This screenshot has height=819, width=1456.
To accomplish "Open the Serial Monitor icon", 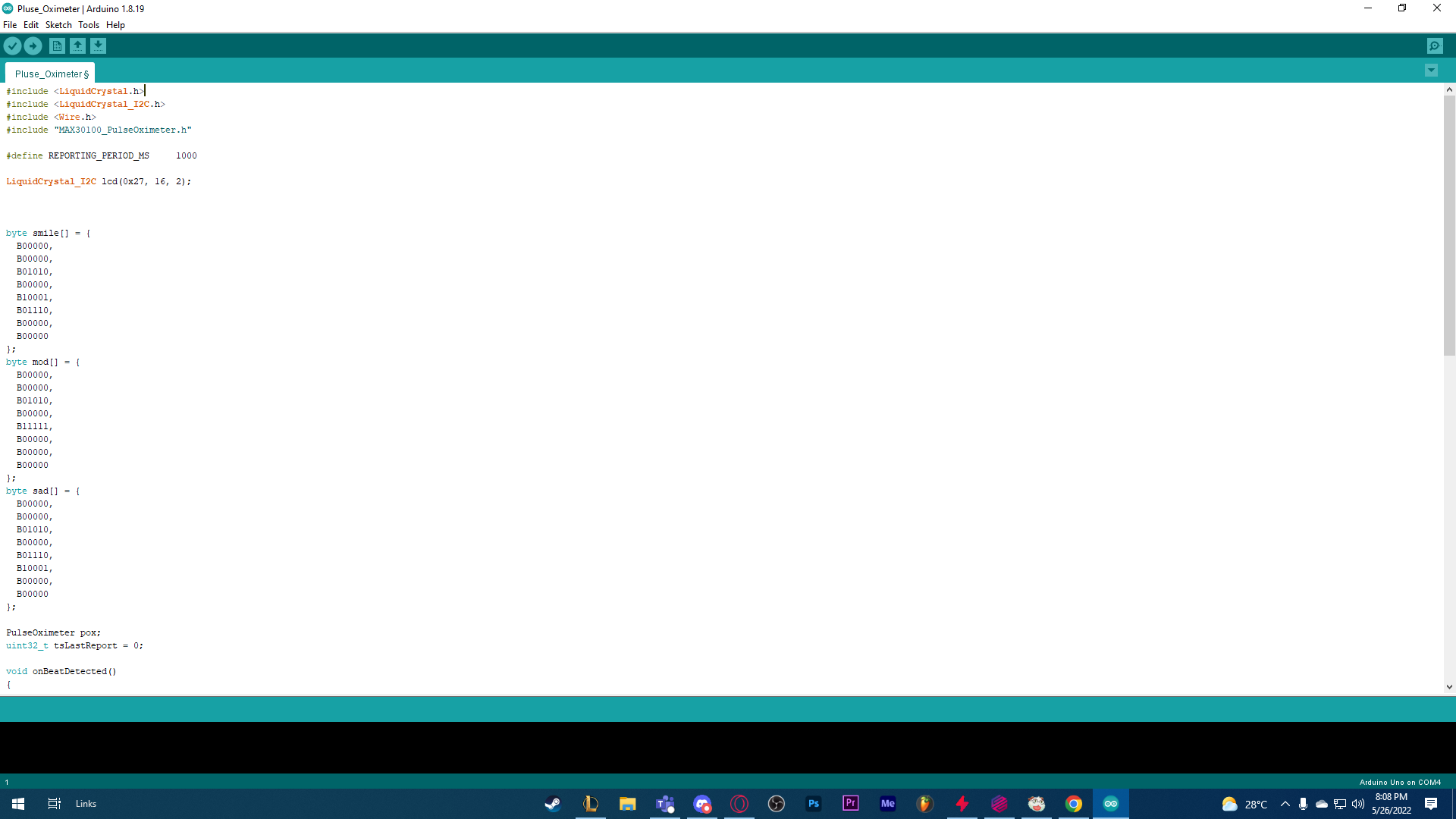I will (1435, 46).
